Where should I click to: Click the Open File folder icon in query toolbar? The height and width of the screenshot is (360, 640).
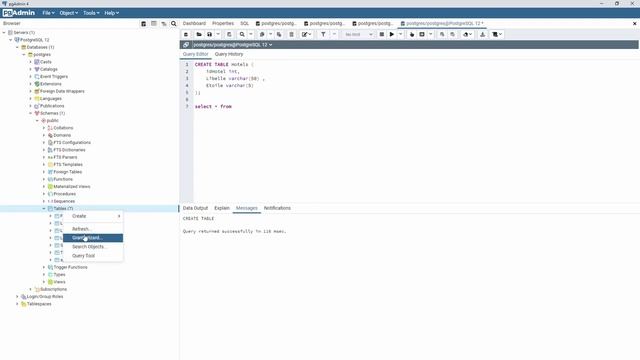[199, 35]
